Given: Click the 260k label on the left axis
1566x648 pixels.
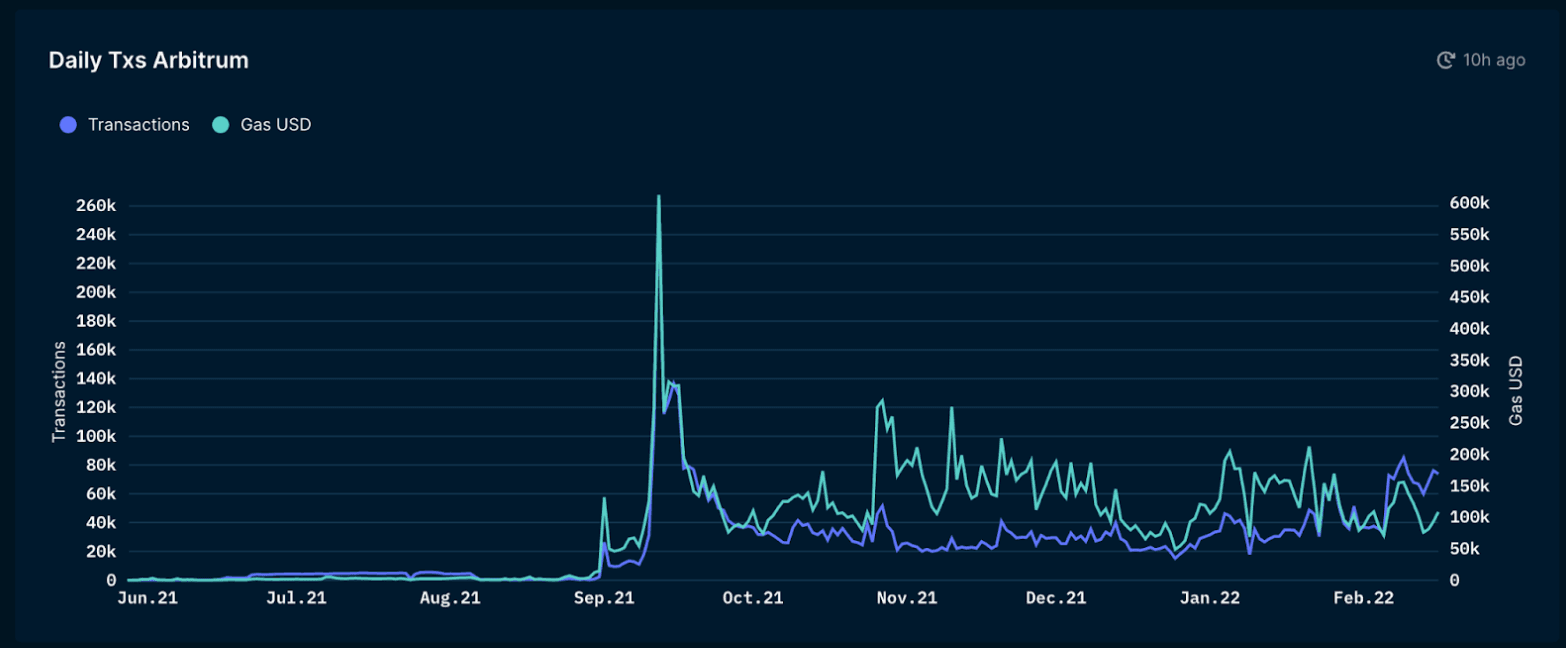Looking at the screenshot, I should [x=97, y=206].
